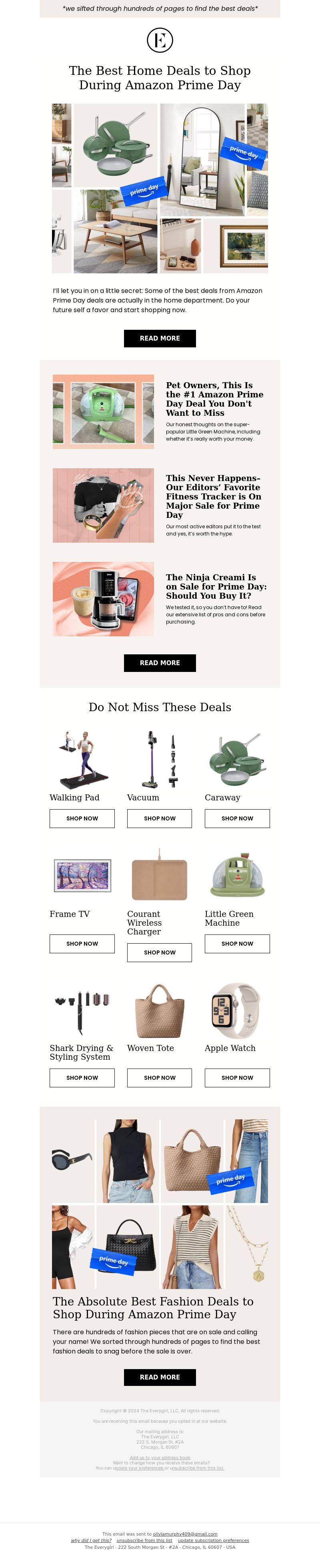Screen dimensions: 320x1568
Task: Click Shop Now under Shark Drying & Styling System
Action: (82, 1077)
